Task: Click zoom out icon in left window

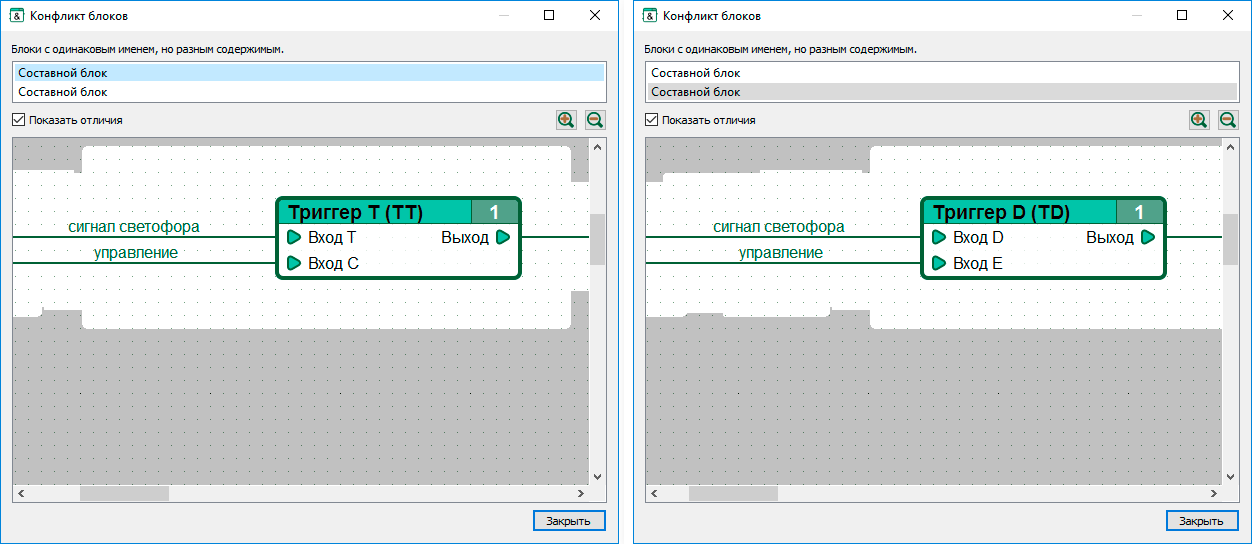Action: pyautogui.click(x=595, y=120)
